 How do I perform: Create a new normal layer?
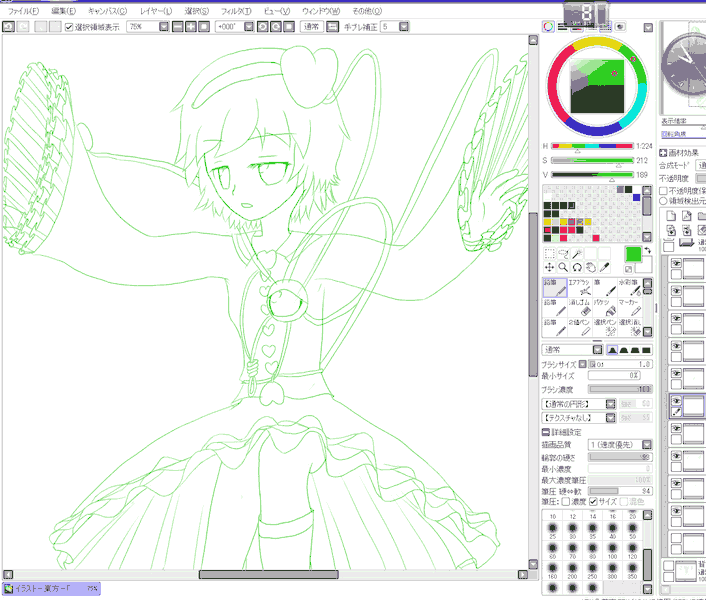(x=671, y=216)
